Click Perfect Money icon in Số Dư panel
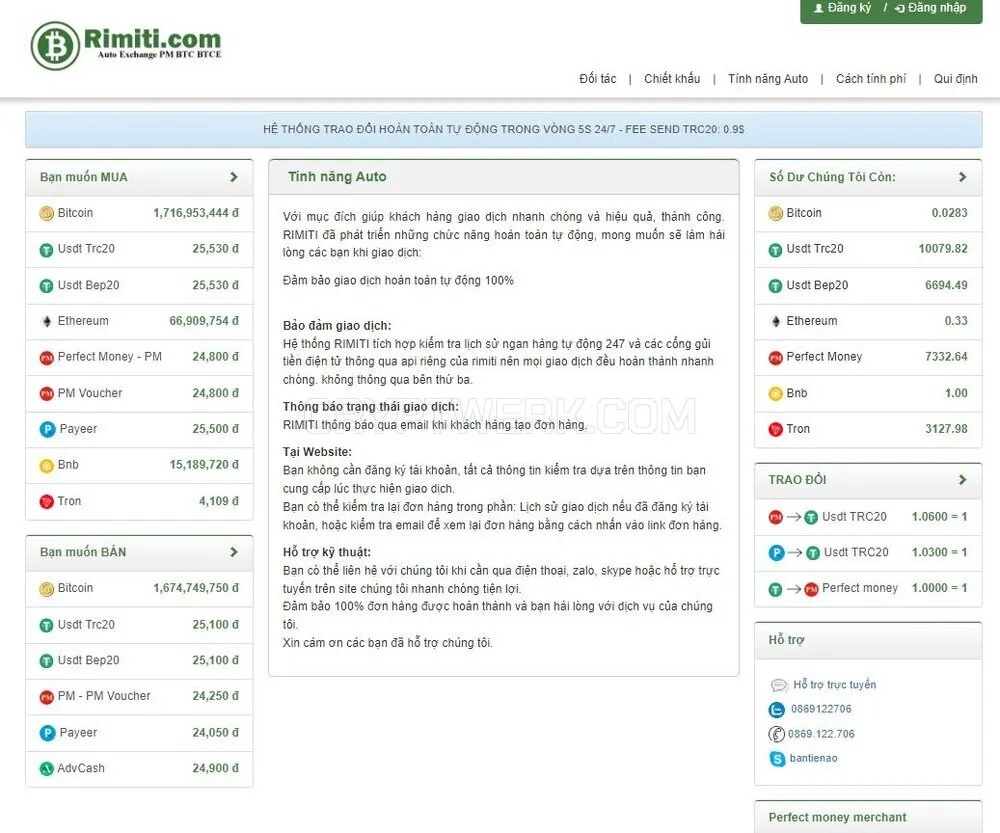This screenshot has height=833, width=1000. pos(776,357)
